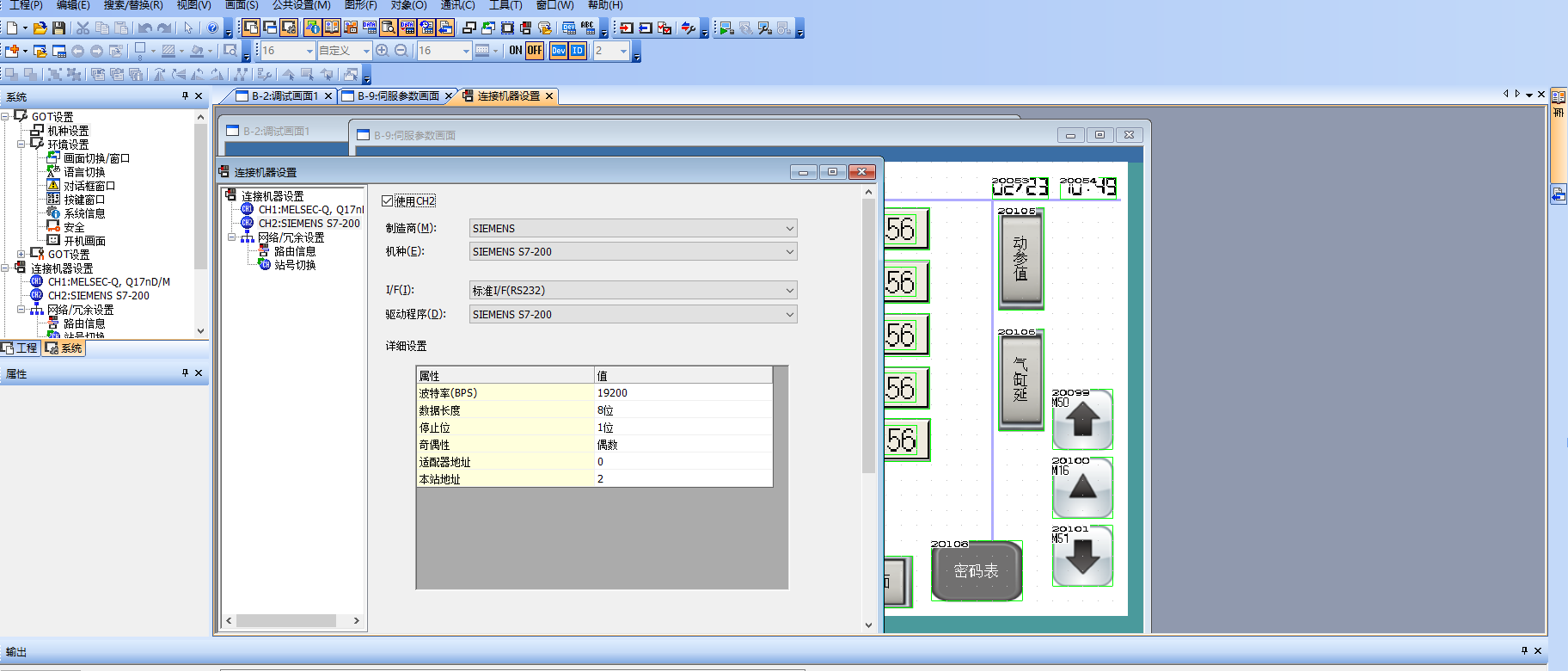Collapse 网络/冗余设置 in the dialog tree
1568x671 pixels.
231,237
